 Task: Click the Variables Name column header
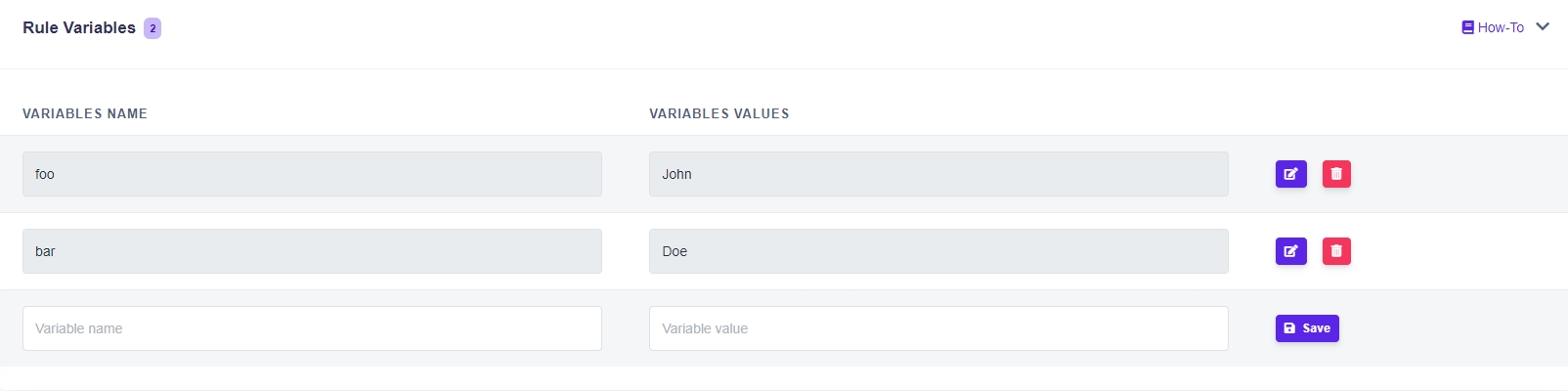85,113
